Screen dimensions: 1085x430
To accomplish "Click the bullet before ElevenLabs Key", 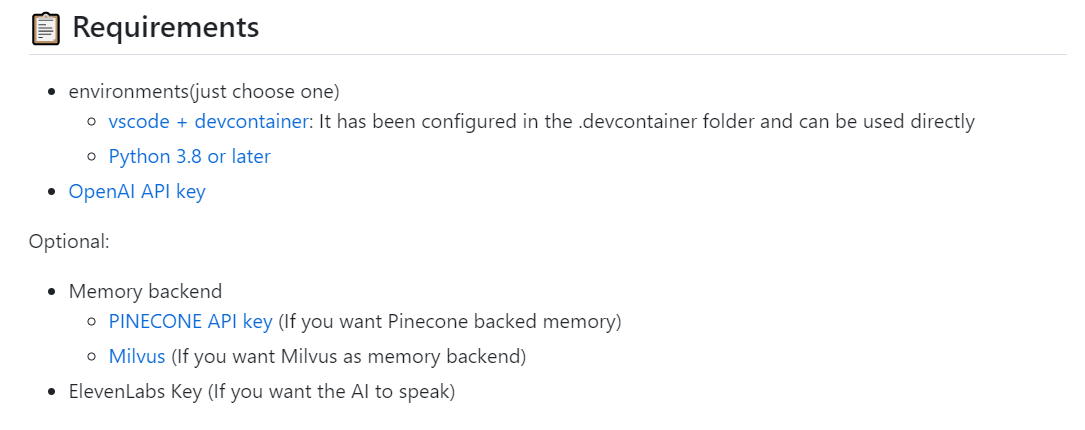I will point(52,392).
